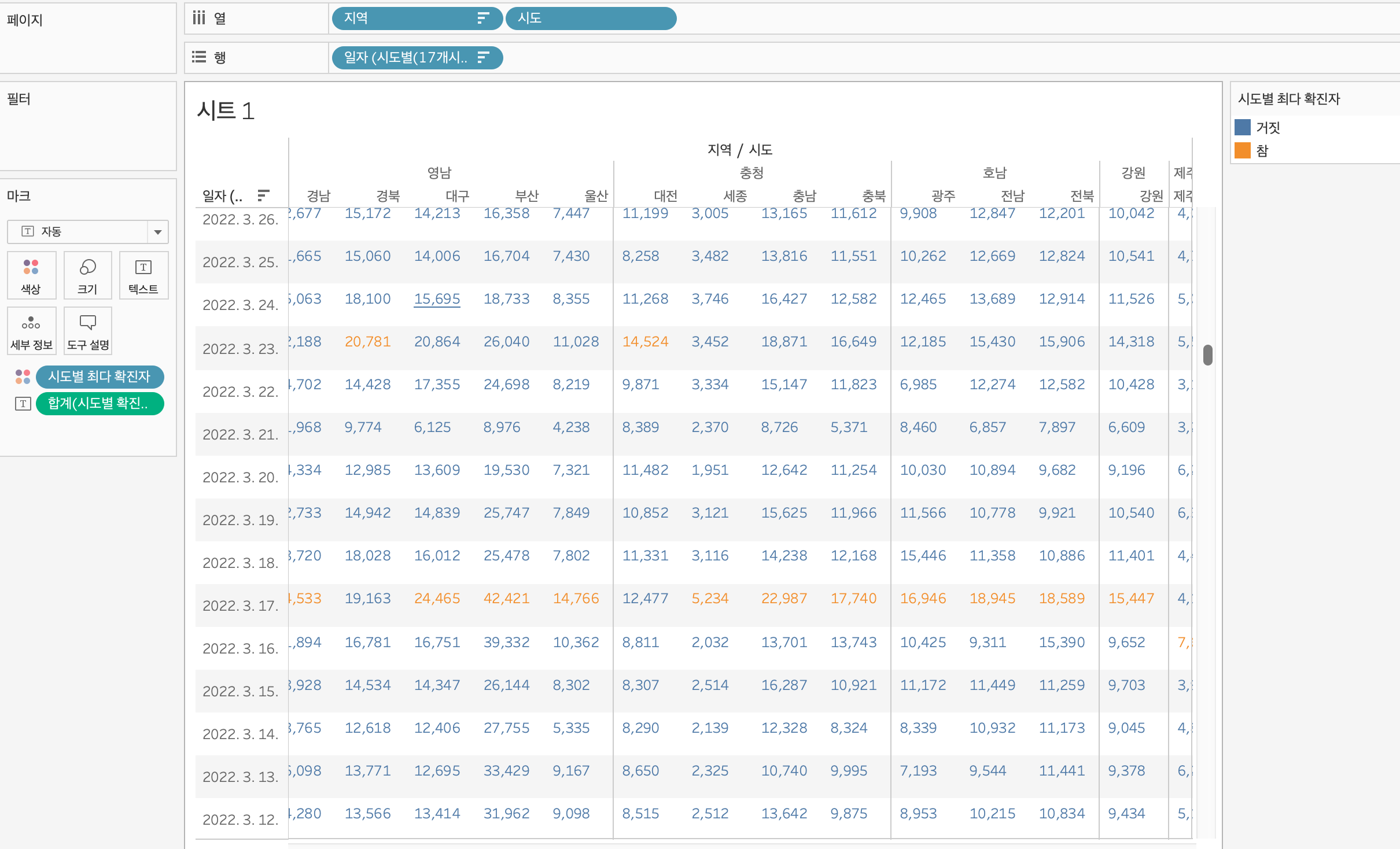Select the 시도 pill on columns shelf
The height and width of the screenshot is (849, 1400).
(x=591, y=19)
